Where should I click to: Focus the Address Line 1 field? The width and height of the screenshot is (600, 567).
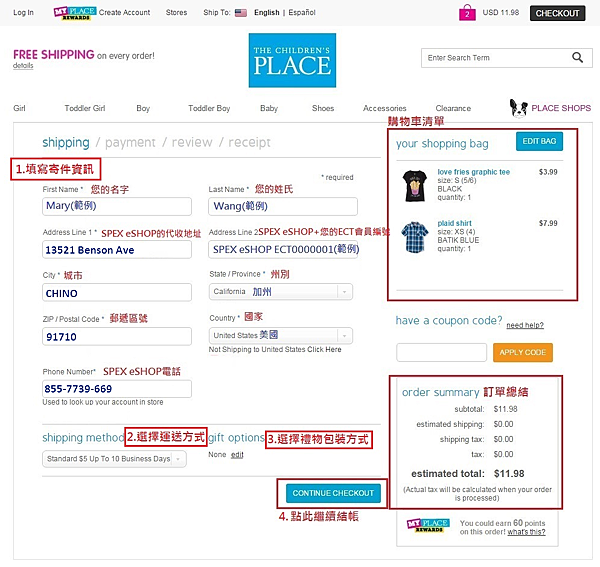tap(117, 250)
